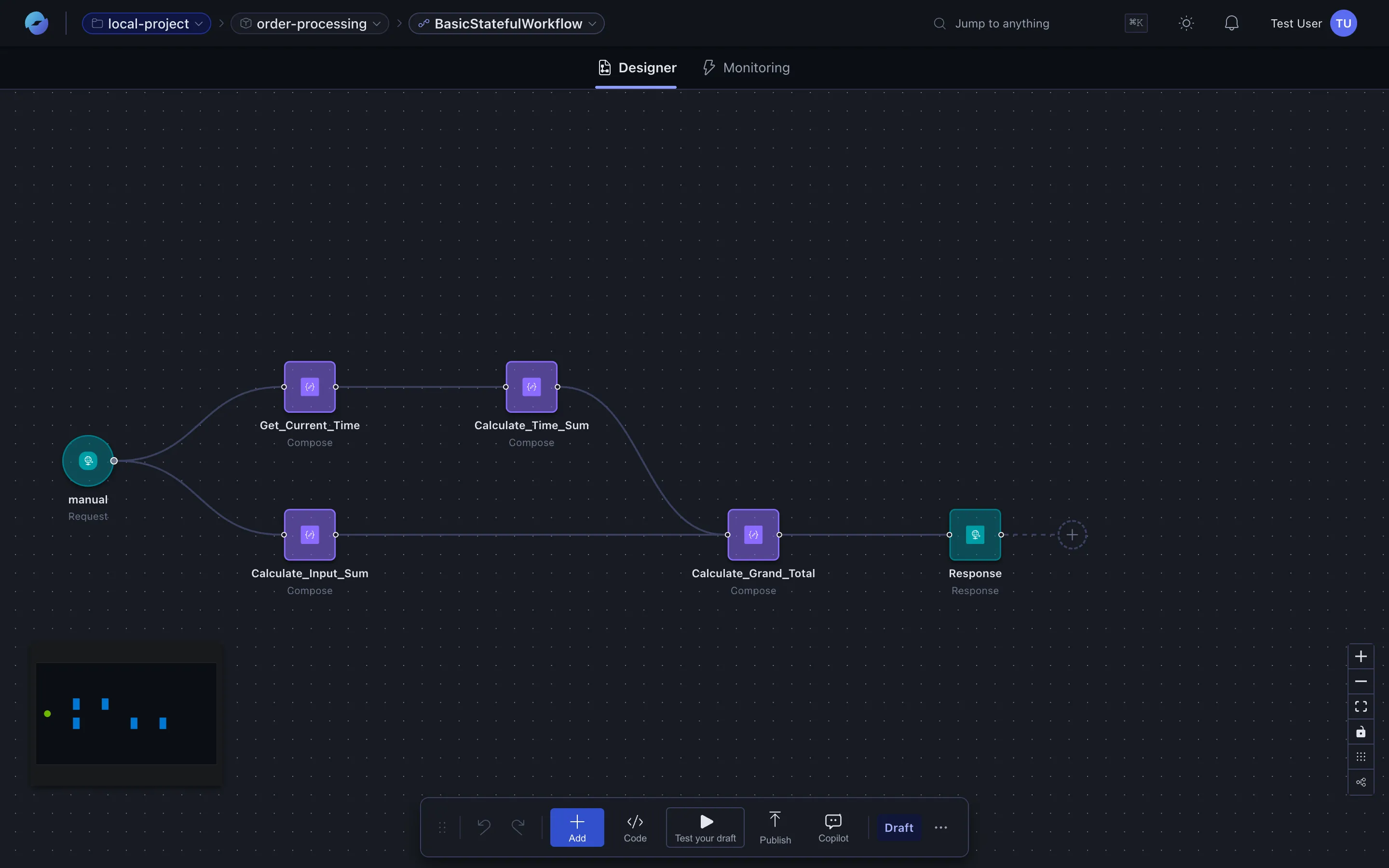Select the manual Request trigger node
Screen dimensions: 1389x868
[x=88, y=461]
